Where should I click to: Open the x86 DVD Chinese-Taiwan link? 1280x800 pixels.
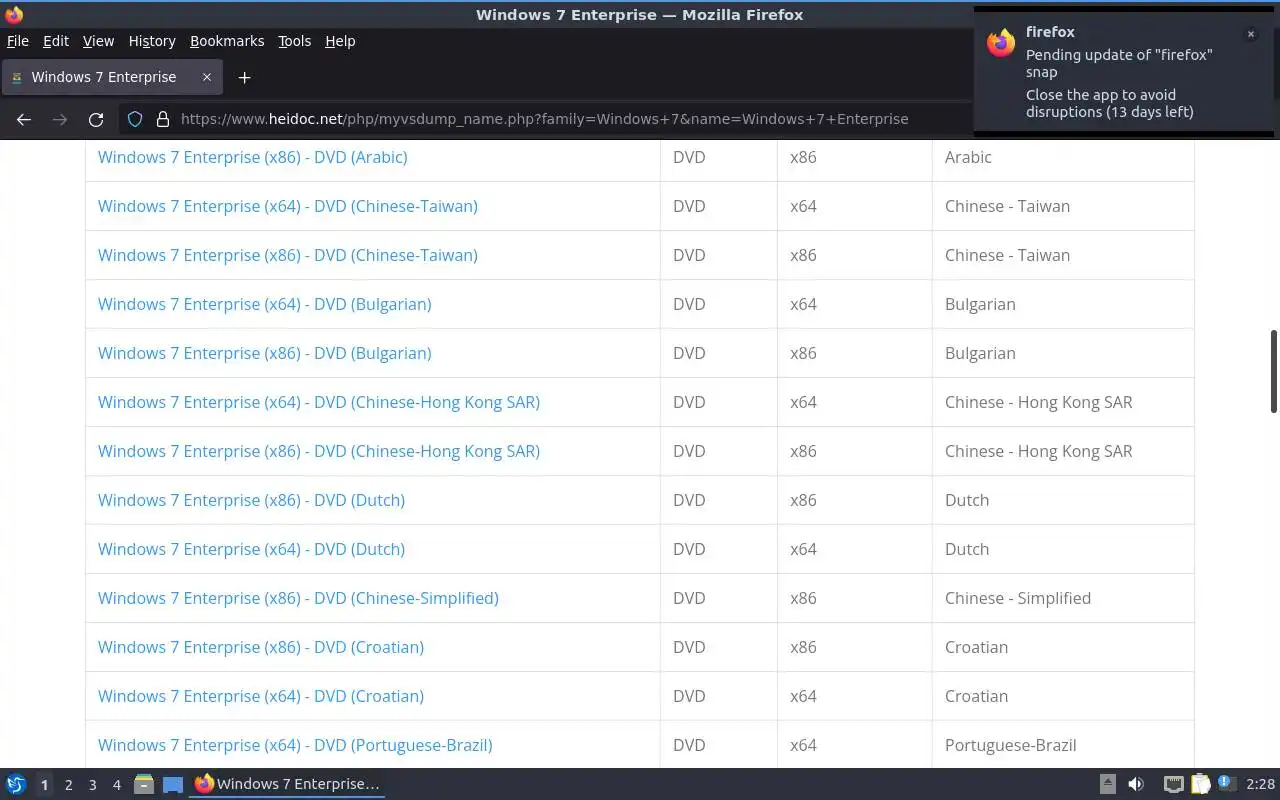(288, 255)
